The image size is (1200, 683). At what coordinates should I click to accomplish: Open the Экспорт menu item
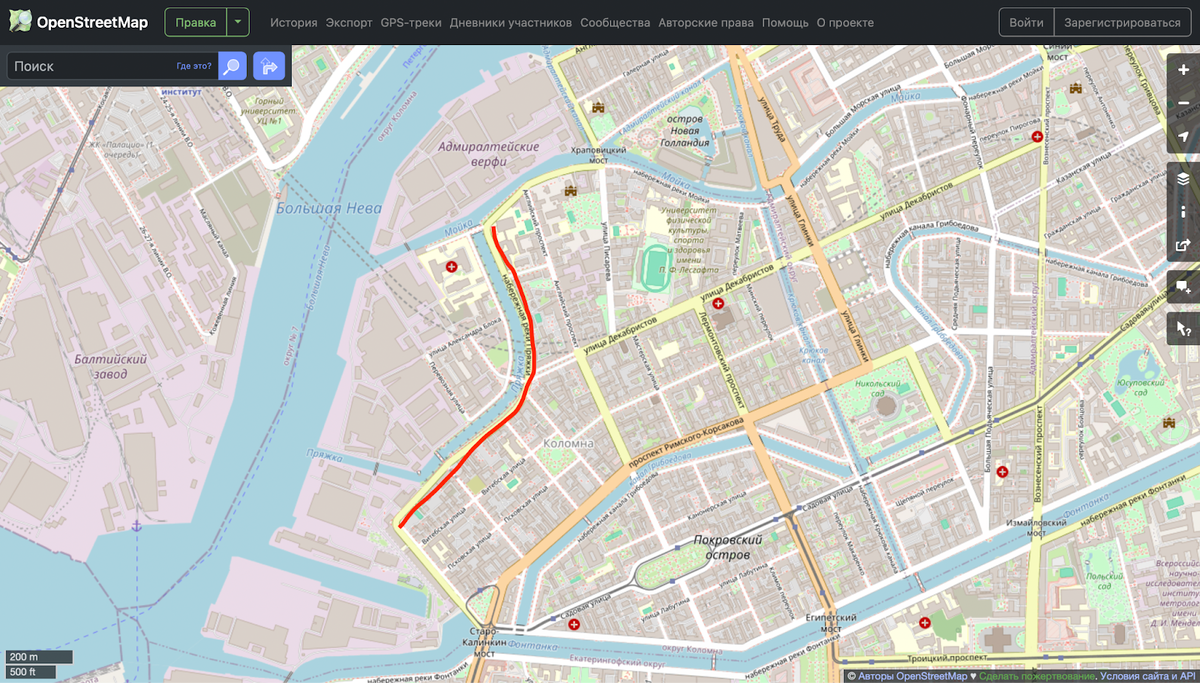349,22
